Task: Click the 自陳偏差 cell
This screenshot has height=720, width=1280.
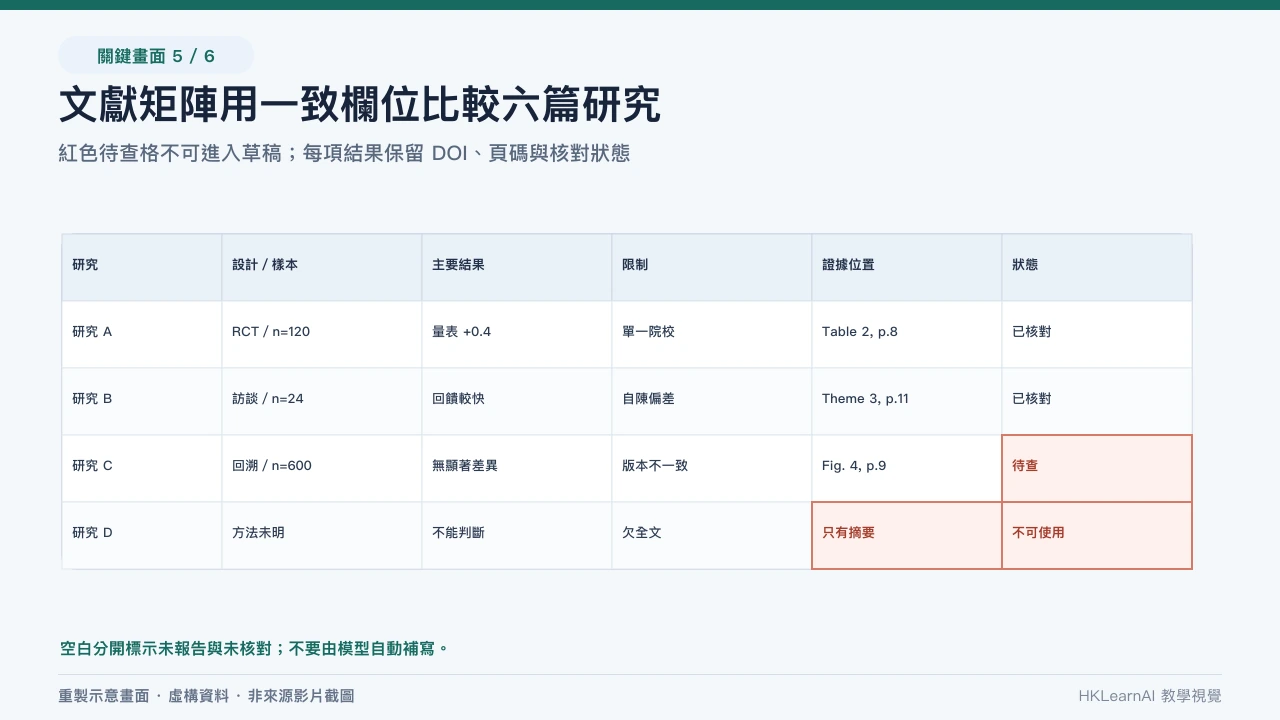Action: click(x=712, y=402)
